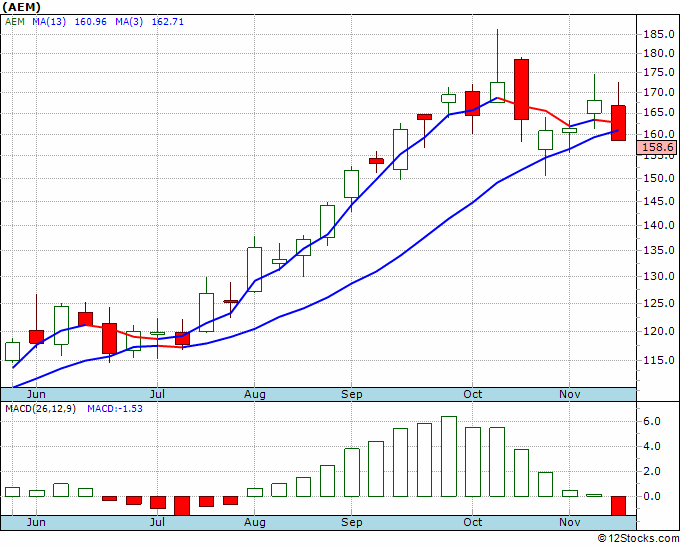Click the 160.0 price axis label

tap(659, 134)
